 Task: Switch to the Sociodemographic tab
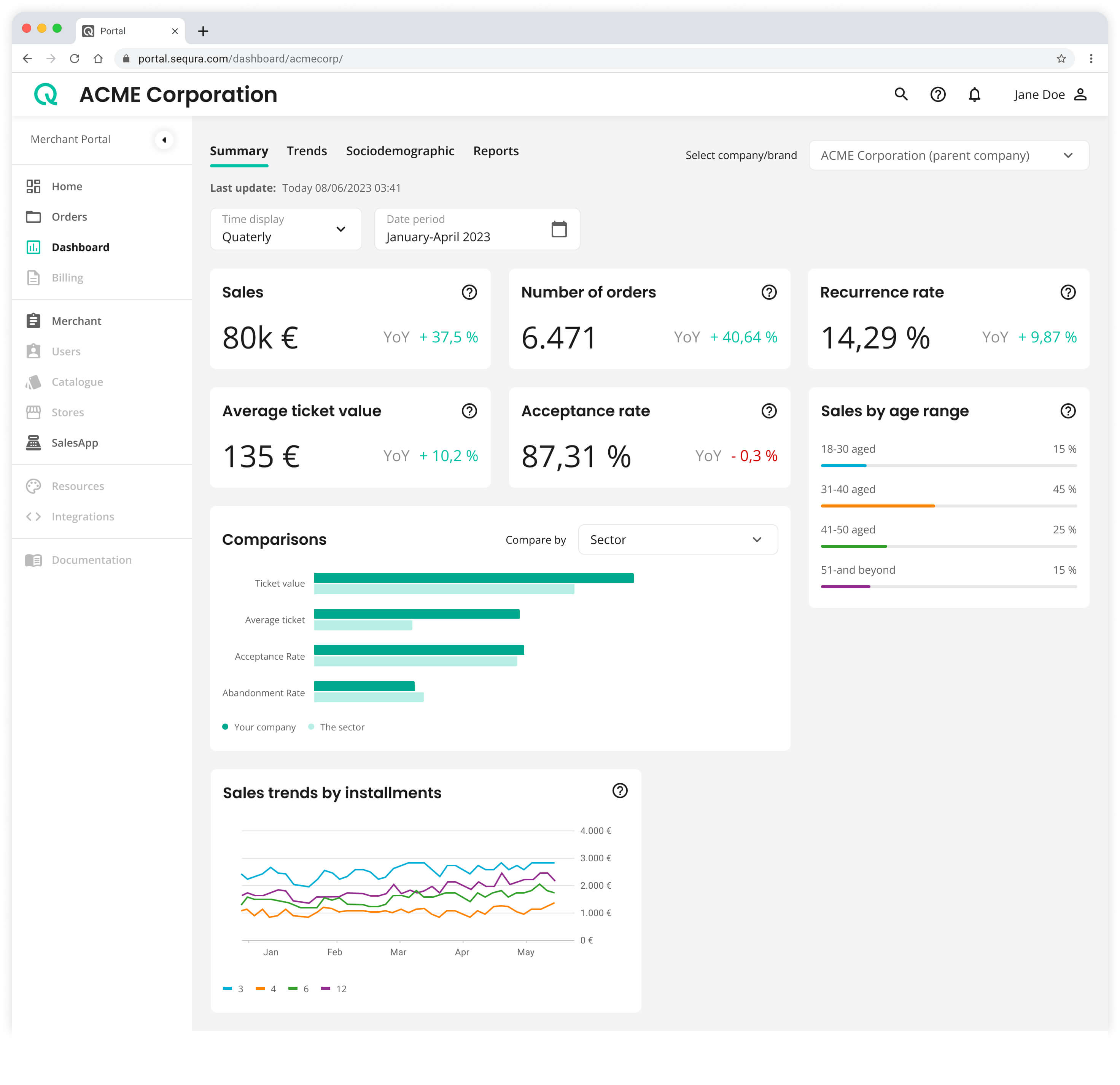(x=400, y=151)
